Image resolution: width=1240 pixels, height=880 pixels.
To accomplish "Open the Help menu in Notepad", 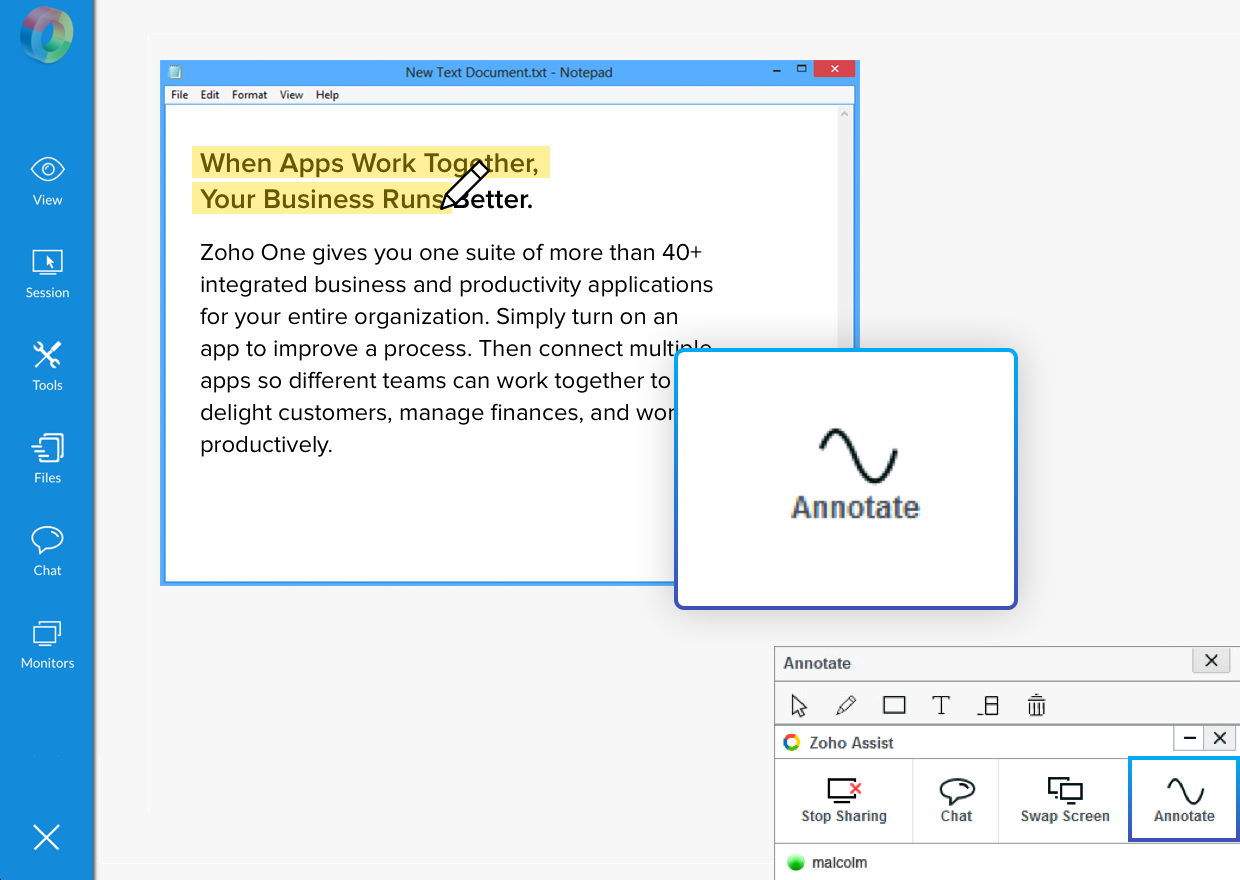I will click(x=327, y=95).
